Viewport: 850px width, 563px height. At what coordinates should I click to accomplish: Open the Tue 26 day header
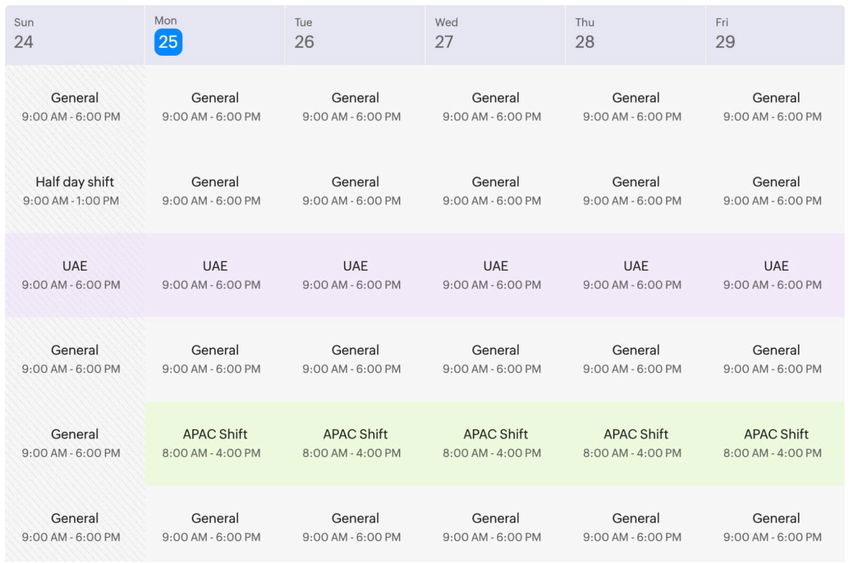coord(355,35)
